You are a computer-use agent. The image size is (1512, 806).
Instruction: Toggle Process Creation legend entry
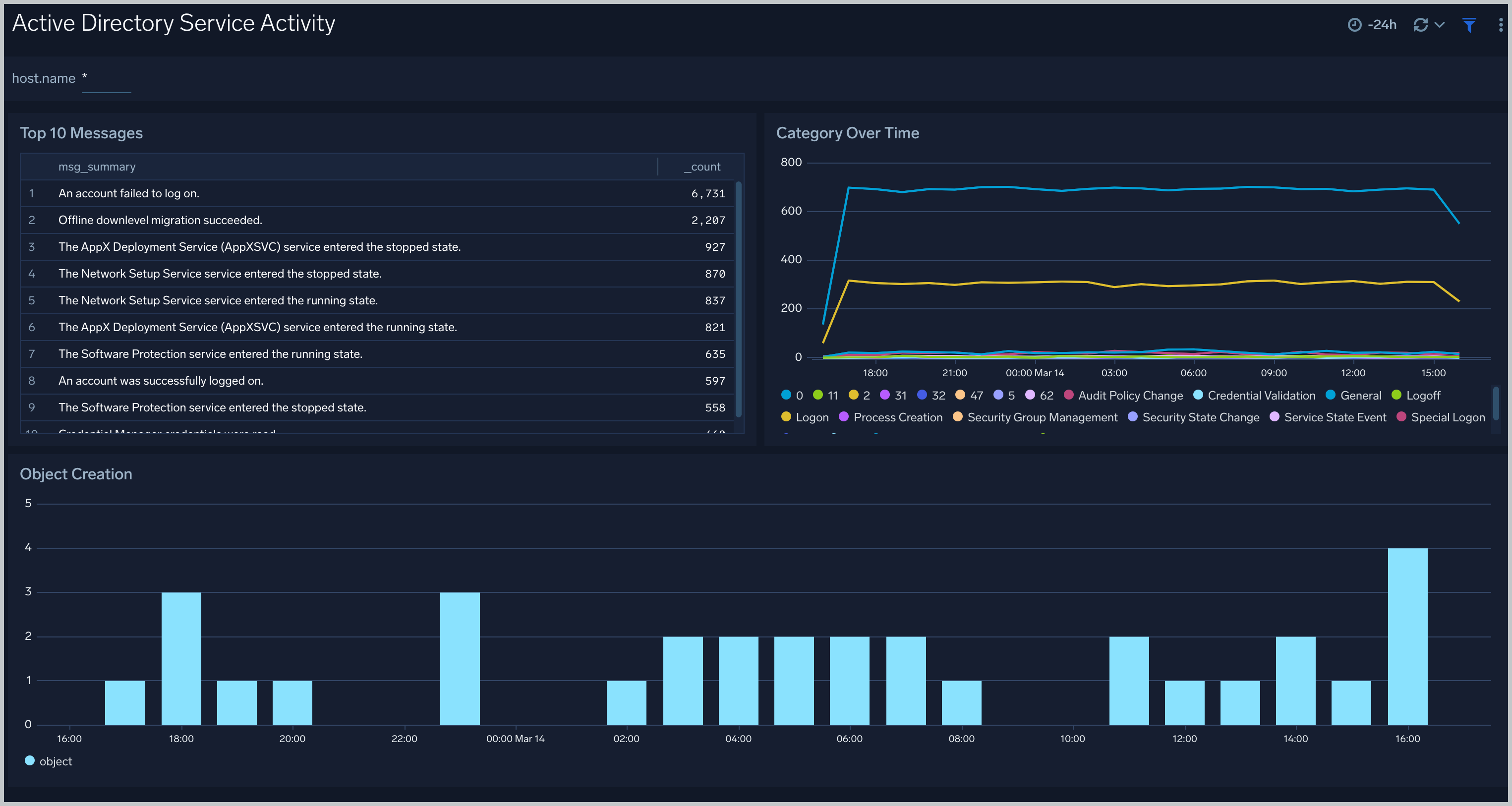(x=890, y=417)
